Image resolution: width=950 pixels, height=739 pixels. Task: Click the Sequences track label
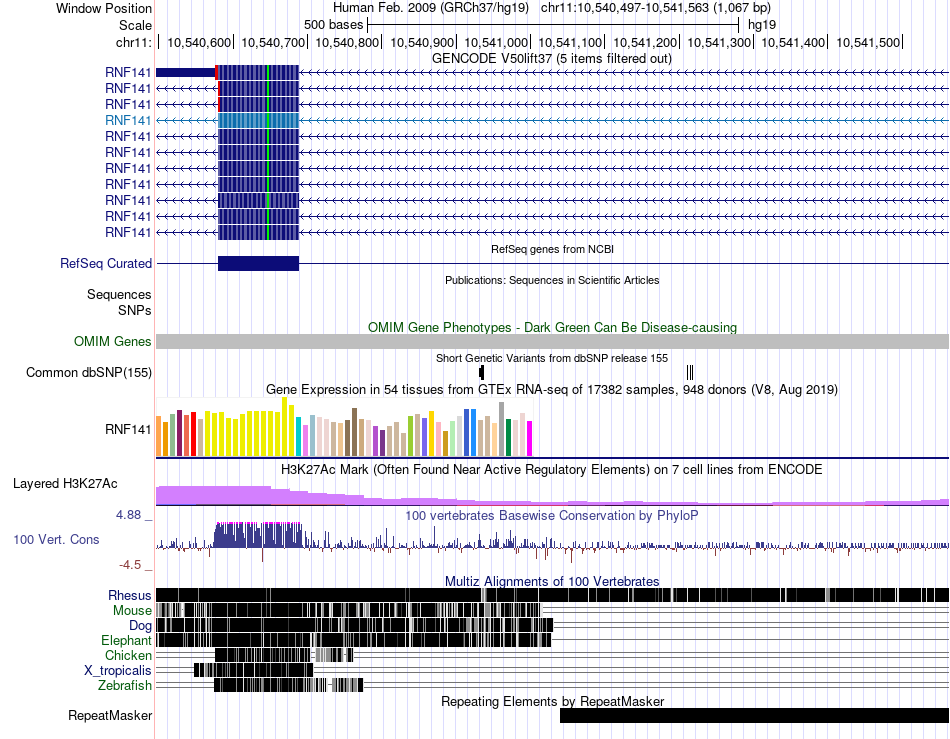119,294
